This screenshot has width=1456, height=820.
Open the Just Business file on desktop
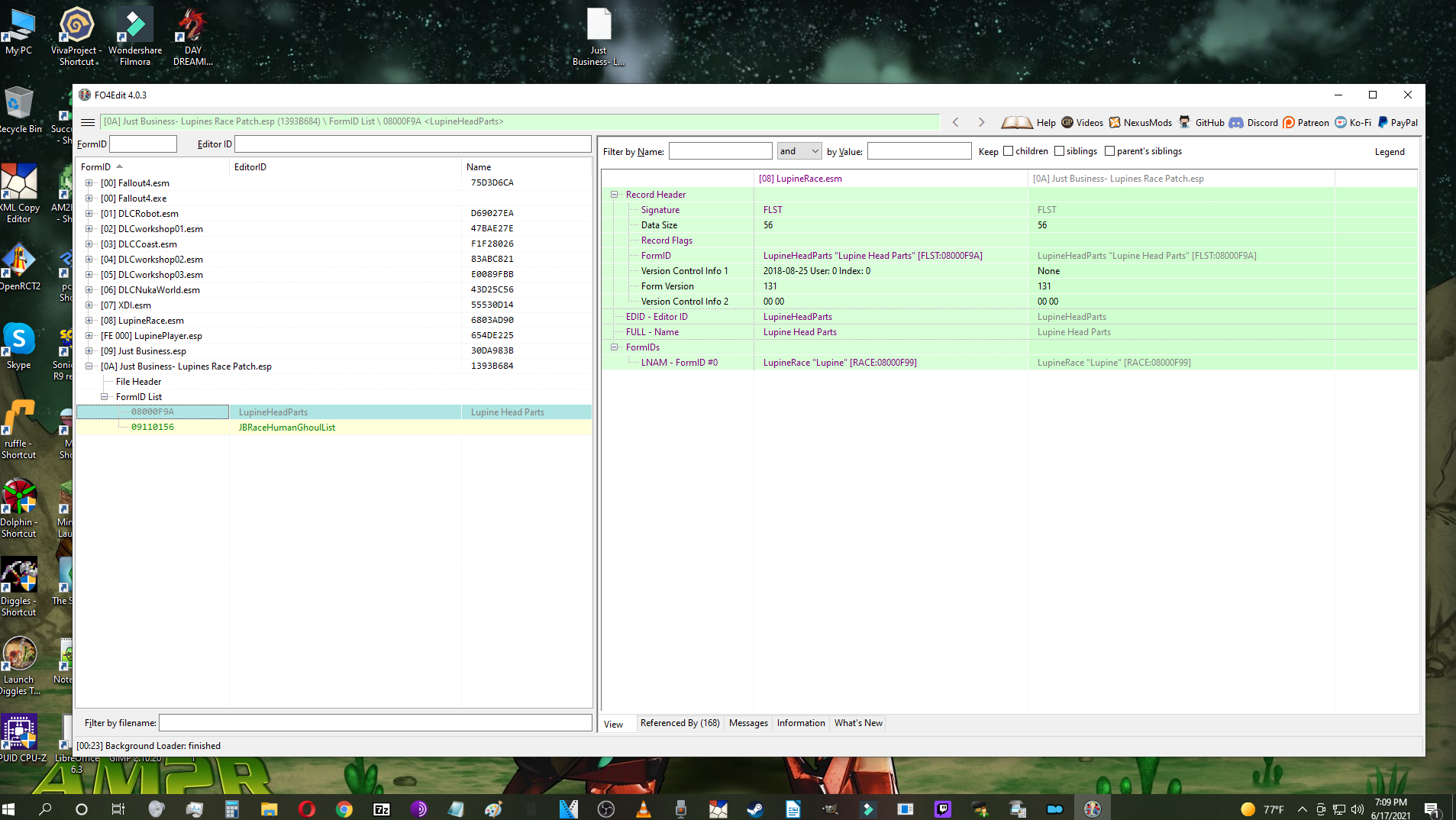(x=599, y=36)
